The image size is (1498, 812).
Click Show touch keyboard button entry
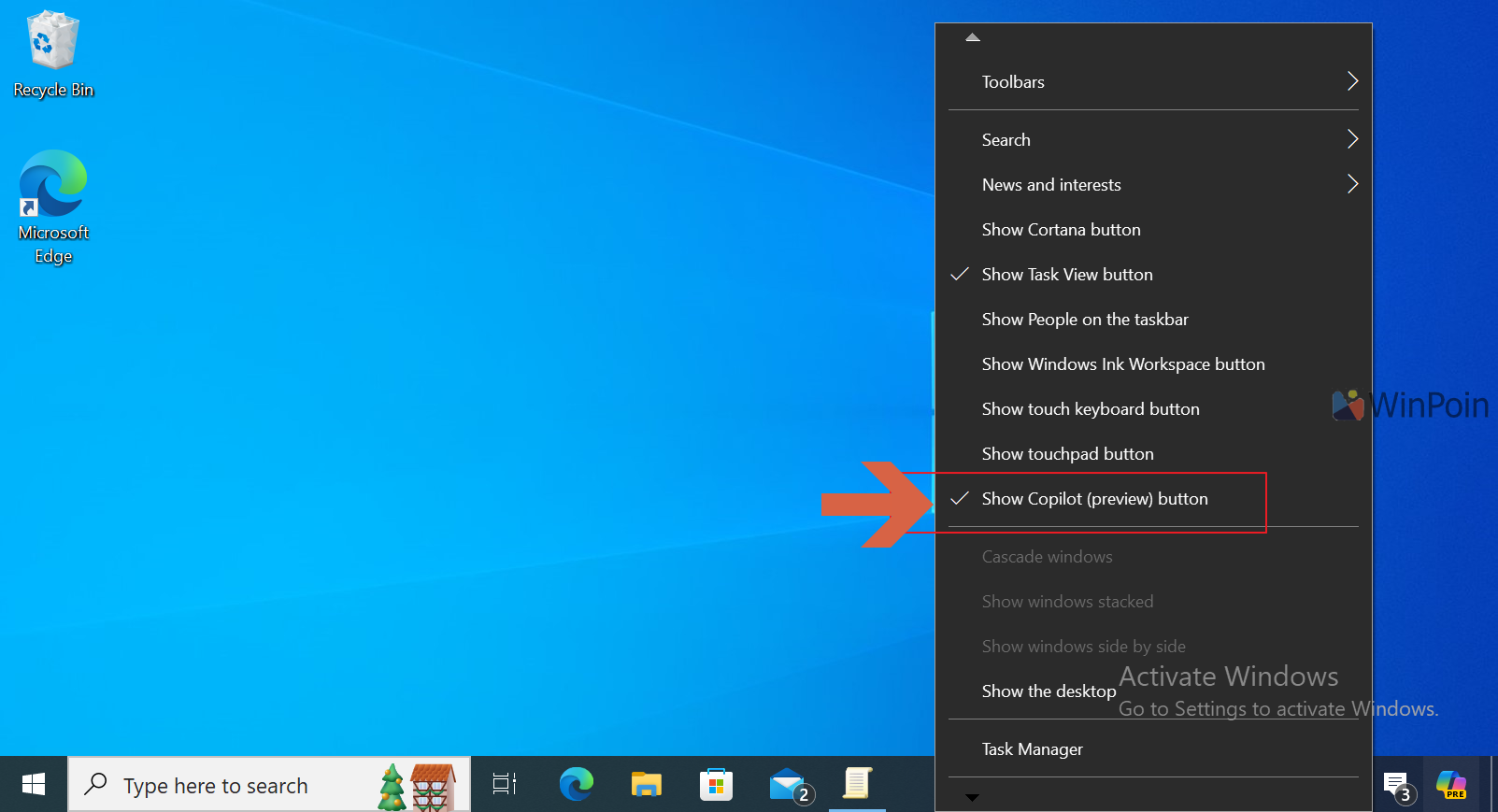pyautogui.click(x=1090, y=409)
